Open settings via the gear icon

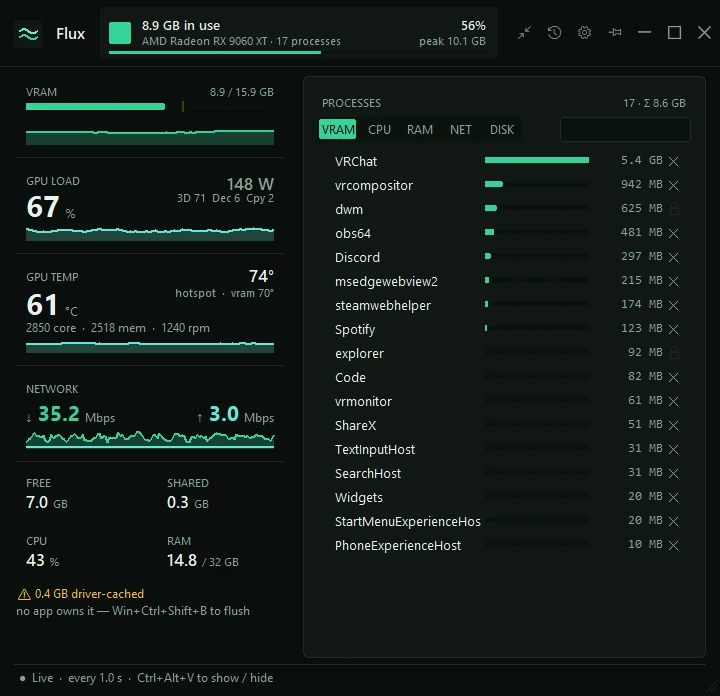click(x=584, y=33)
